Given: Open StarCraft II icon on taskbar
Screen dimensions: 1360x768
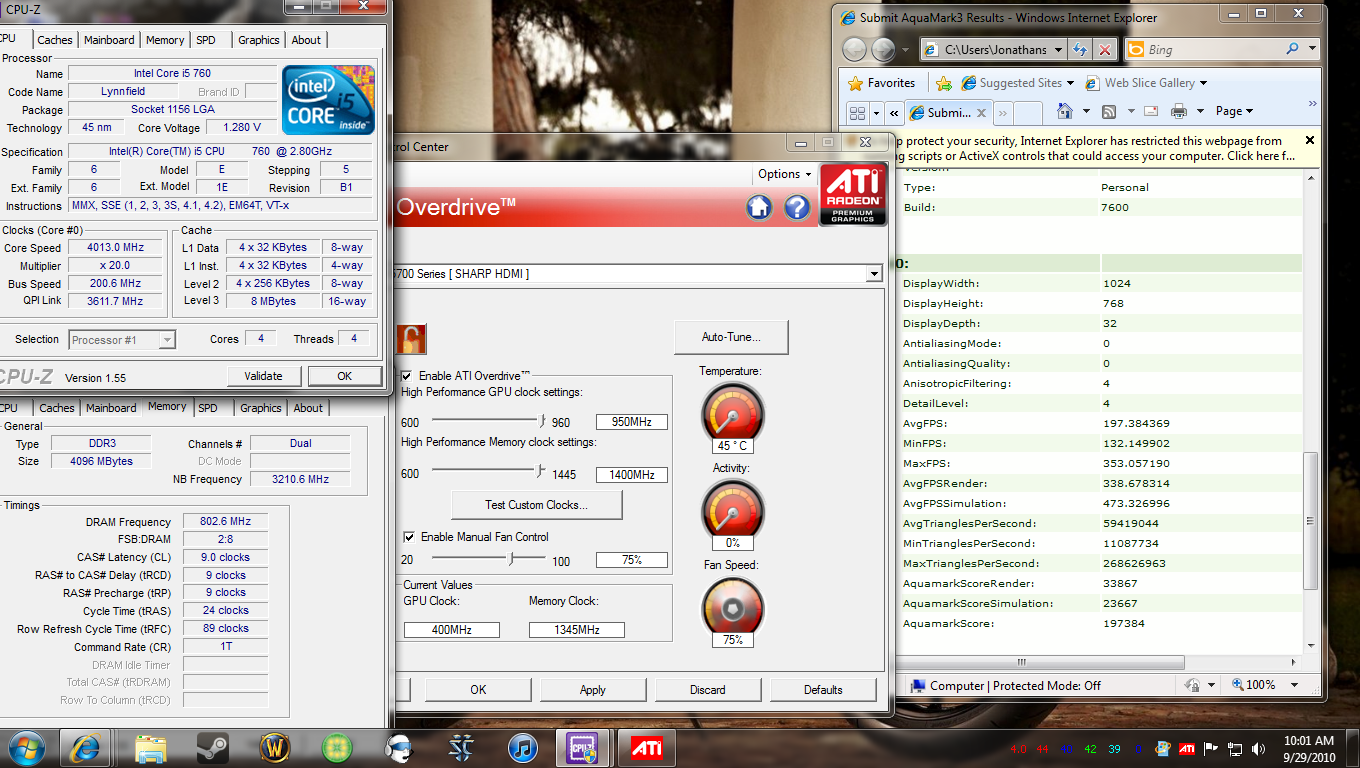Looking at the screenshot, I should click(x=461, y=747).
